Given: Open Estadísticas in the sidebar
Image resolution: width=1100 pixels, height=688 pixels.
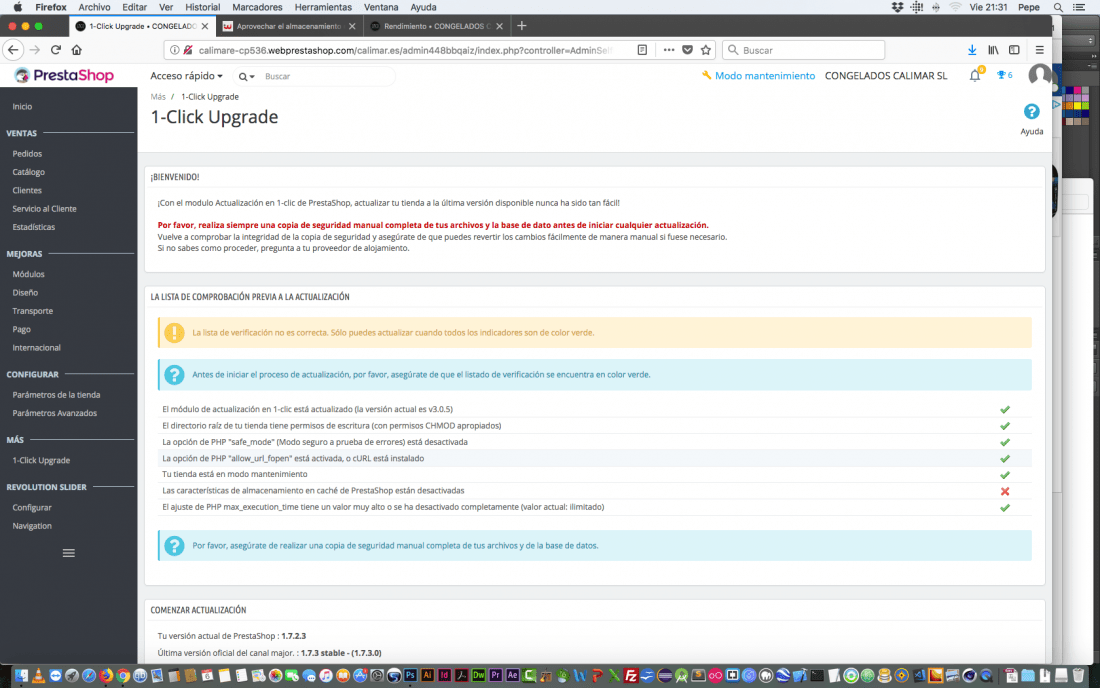Looking at the screenshot, I should [x=34, y=227].
